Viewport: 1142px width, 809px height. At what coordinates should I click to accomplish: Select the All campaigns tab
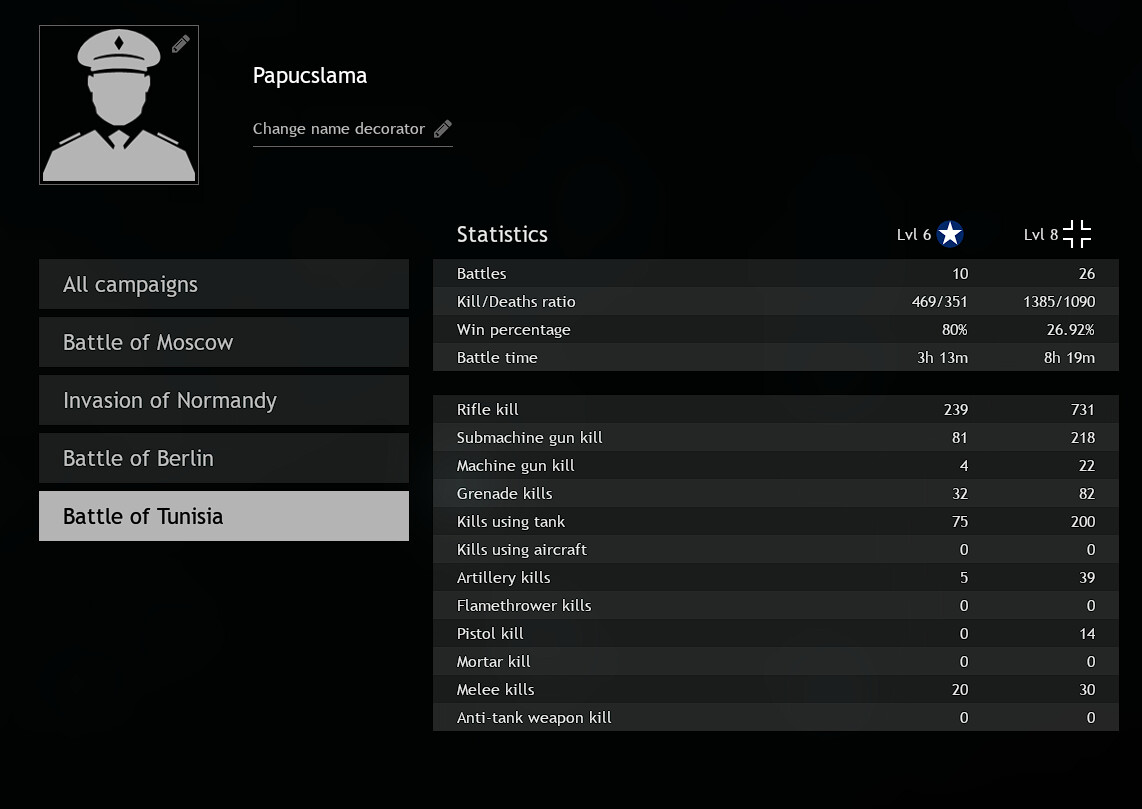[x=224, y=284]
